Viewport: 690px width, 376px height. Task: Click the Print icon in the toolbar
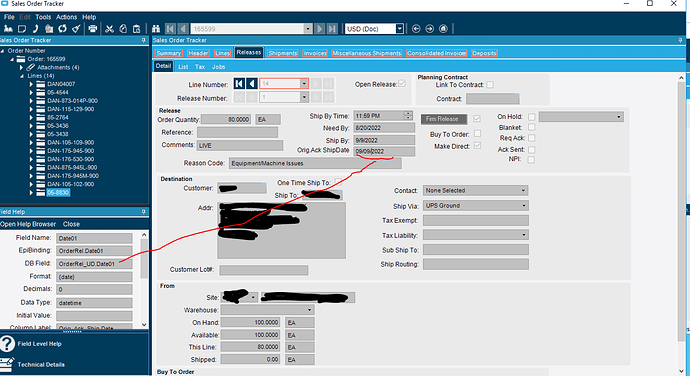[x=92, y=29]
